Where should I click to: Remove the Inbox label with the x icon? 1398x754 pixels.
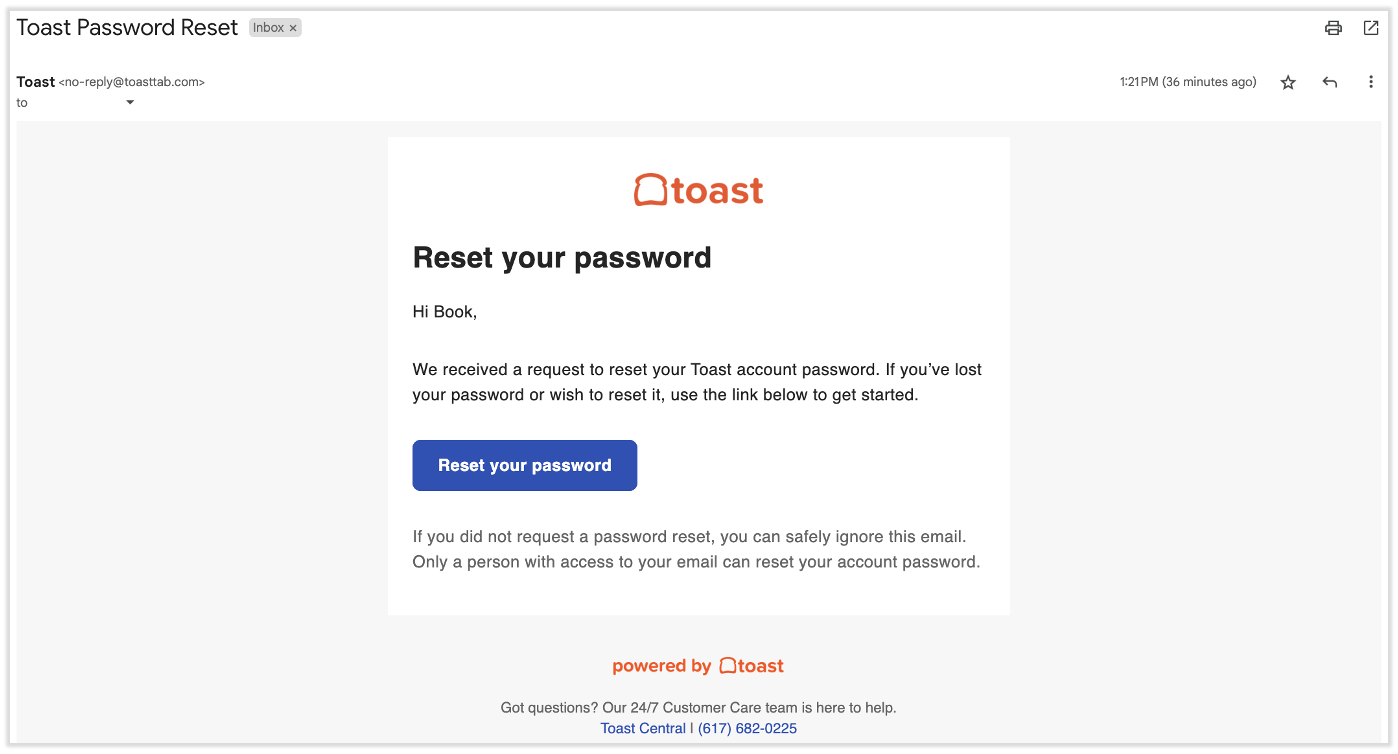292,27
